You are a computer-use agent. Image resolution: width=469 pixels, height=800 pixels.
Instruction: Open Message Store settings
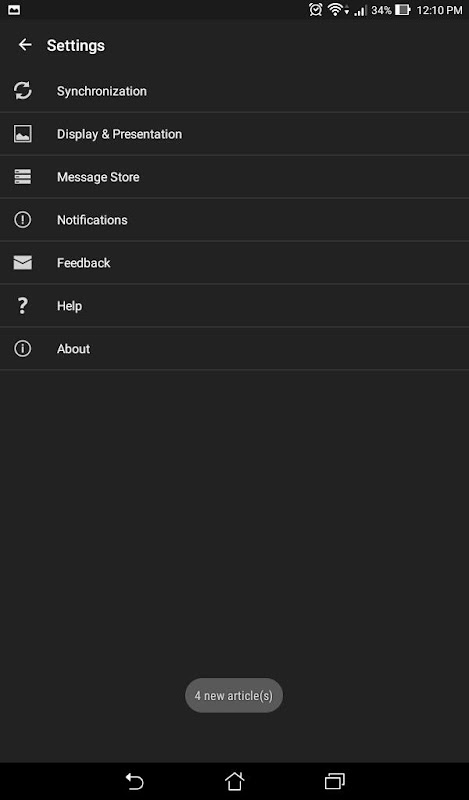point(234,177)
